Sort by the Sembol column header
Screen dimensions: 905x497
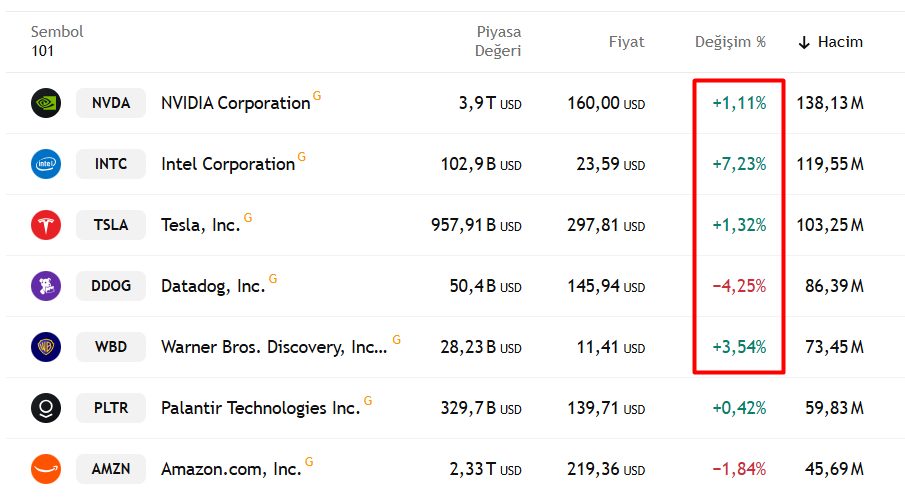click(x=57, y=32)
